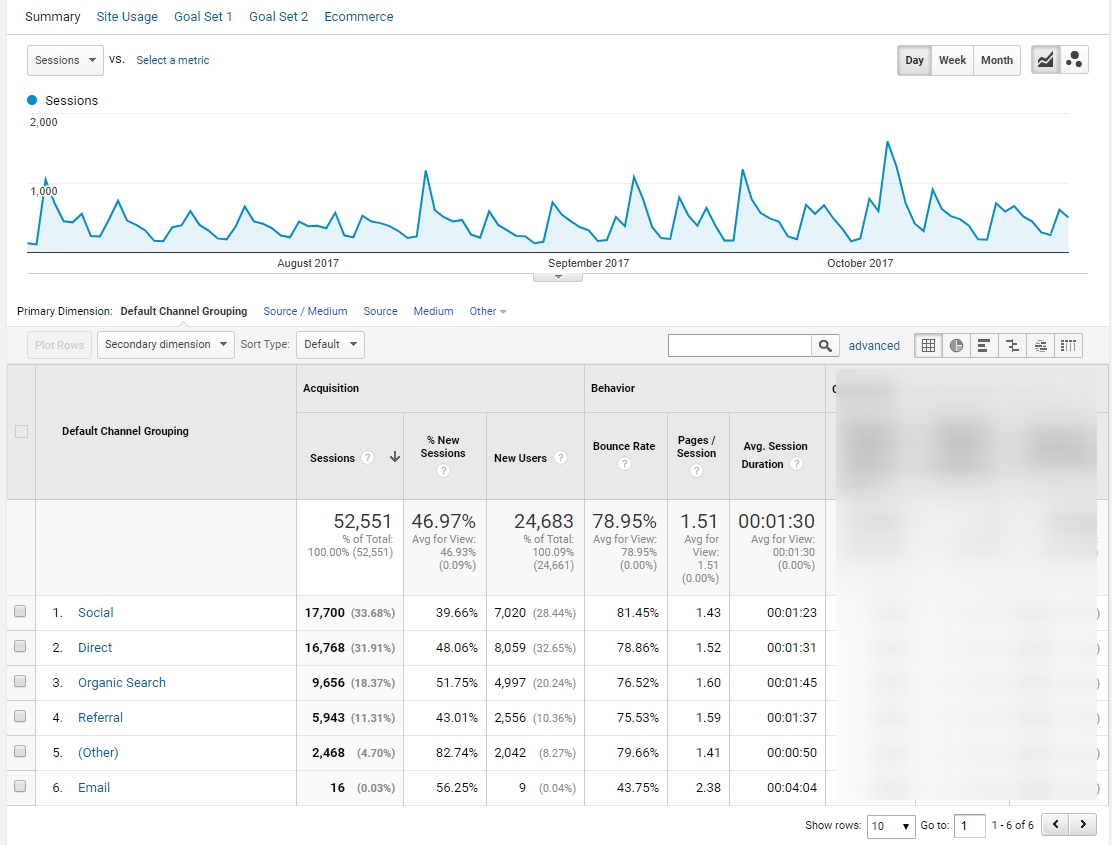Open the Ecommerce tab
This screenshot has height=845, width=1112.
(x=358, y=17)
